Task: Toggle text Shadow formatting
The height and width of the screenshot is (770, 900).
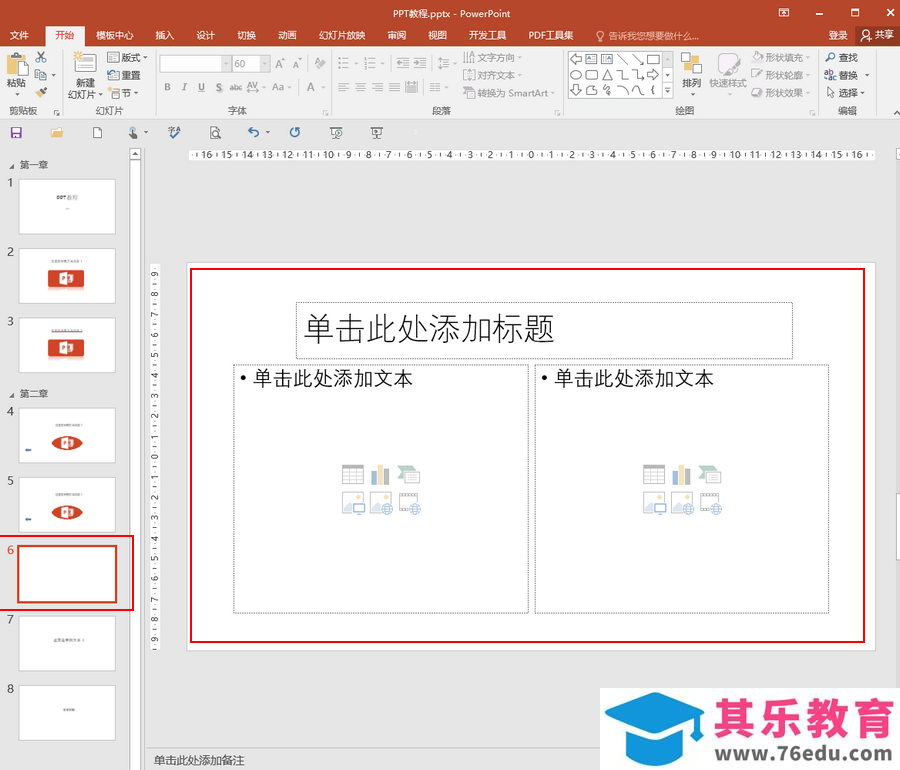Action: (x=219, y=87)
